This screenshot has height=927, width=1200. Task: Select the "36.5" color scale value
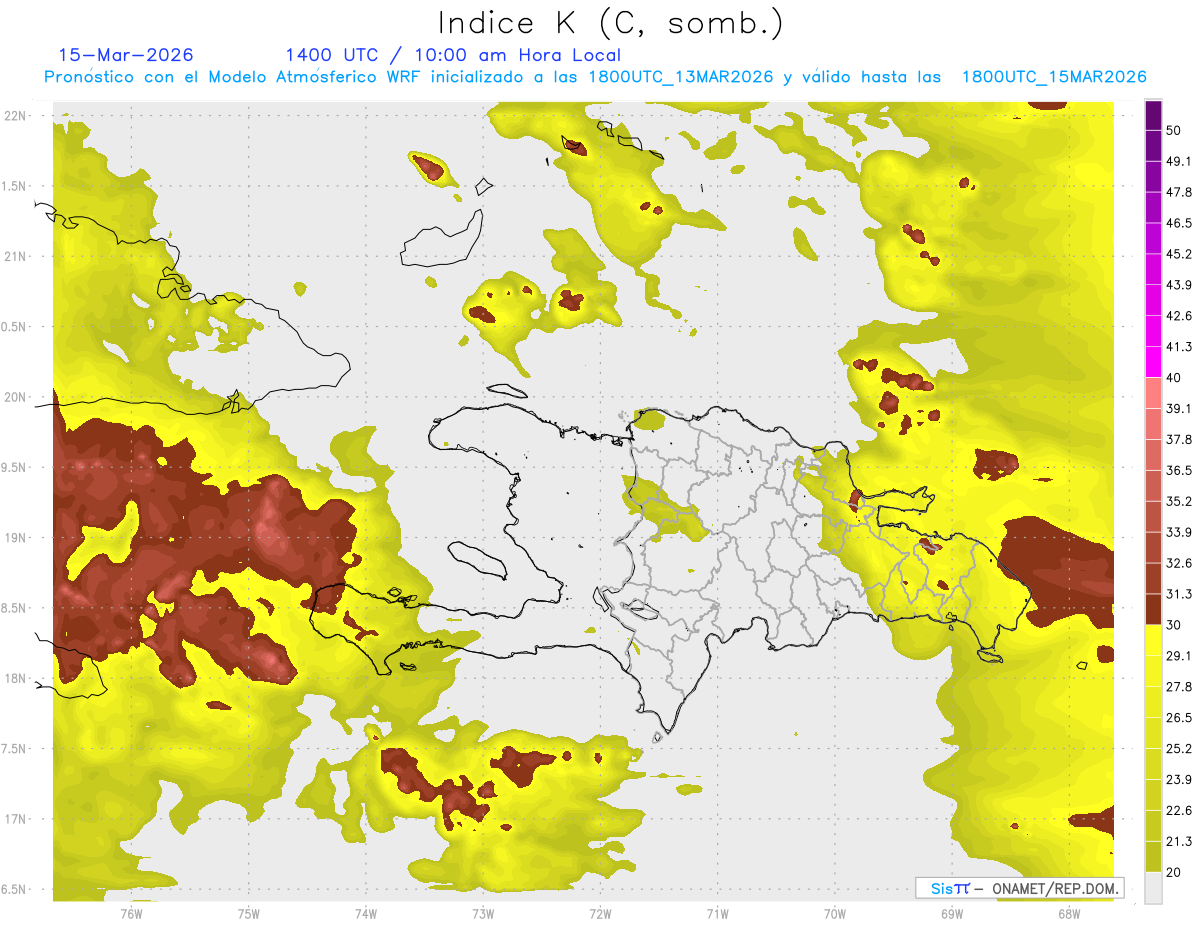[1179, 471]
